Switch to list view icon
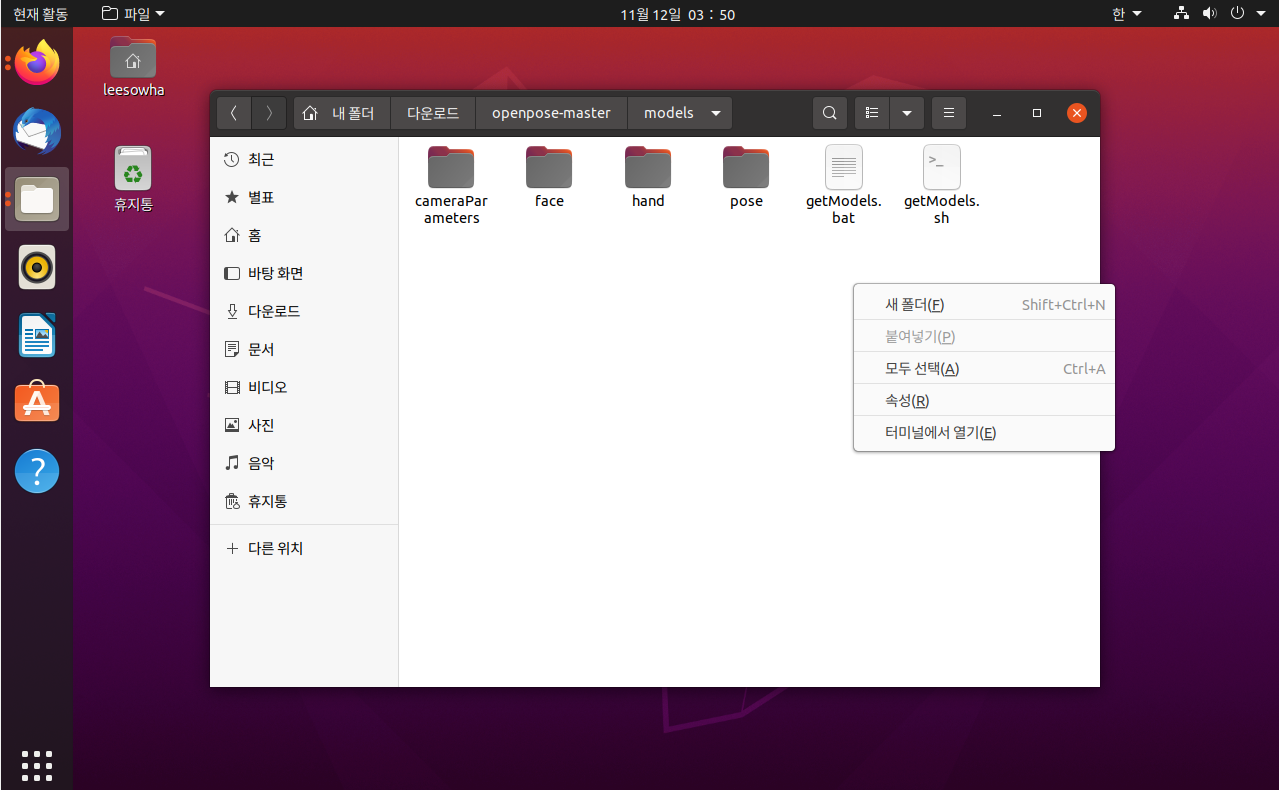This screenshot has width=1279, height=790. click(872, 113)
